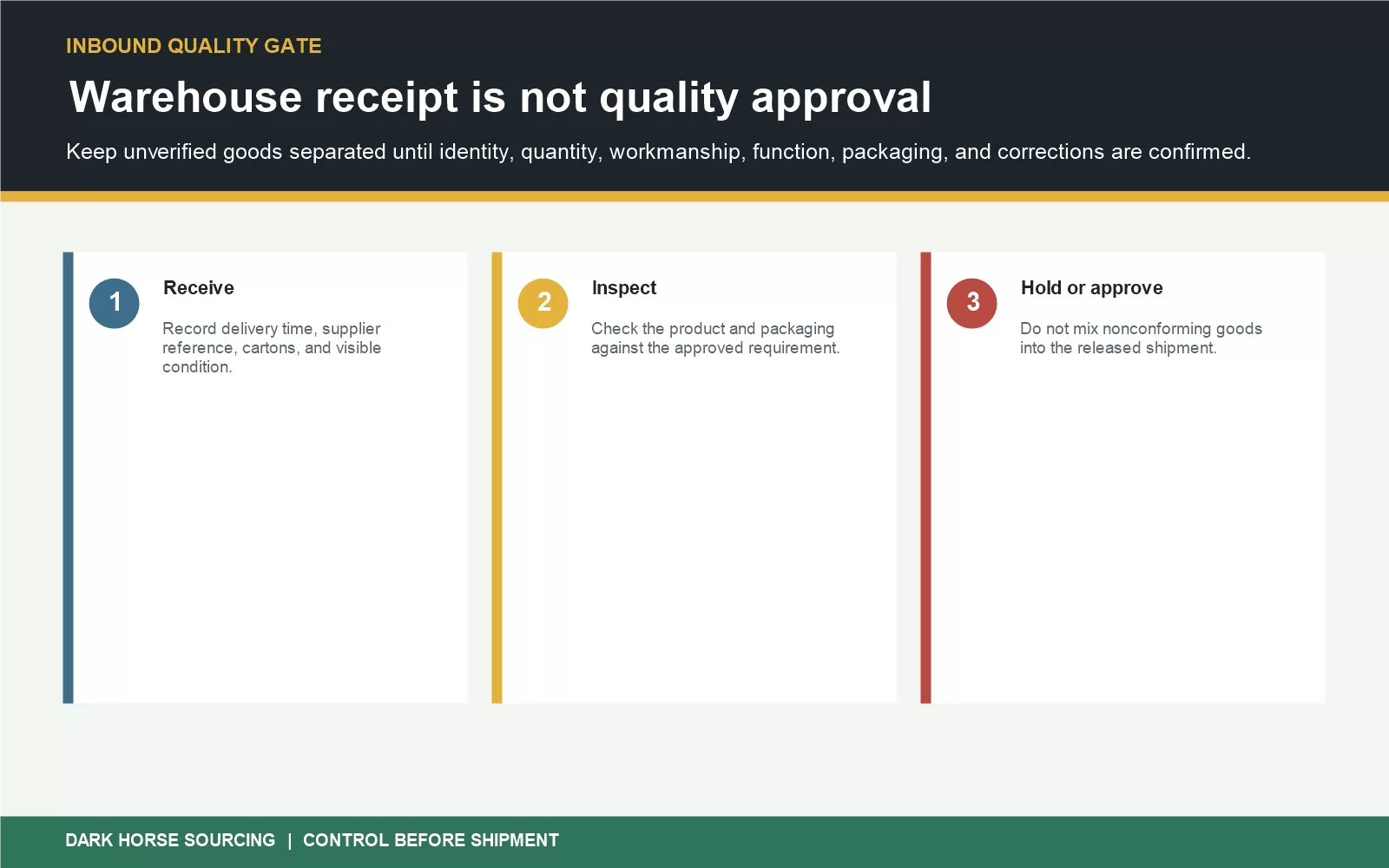This screenshot has width=1389, height=868.
Task: Select the Inspect card heading
Action: 624,288
